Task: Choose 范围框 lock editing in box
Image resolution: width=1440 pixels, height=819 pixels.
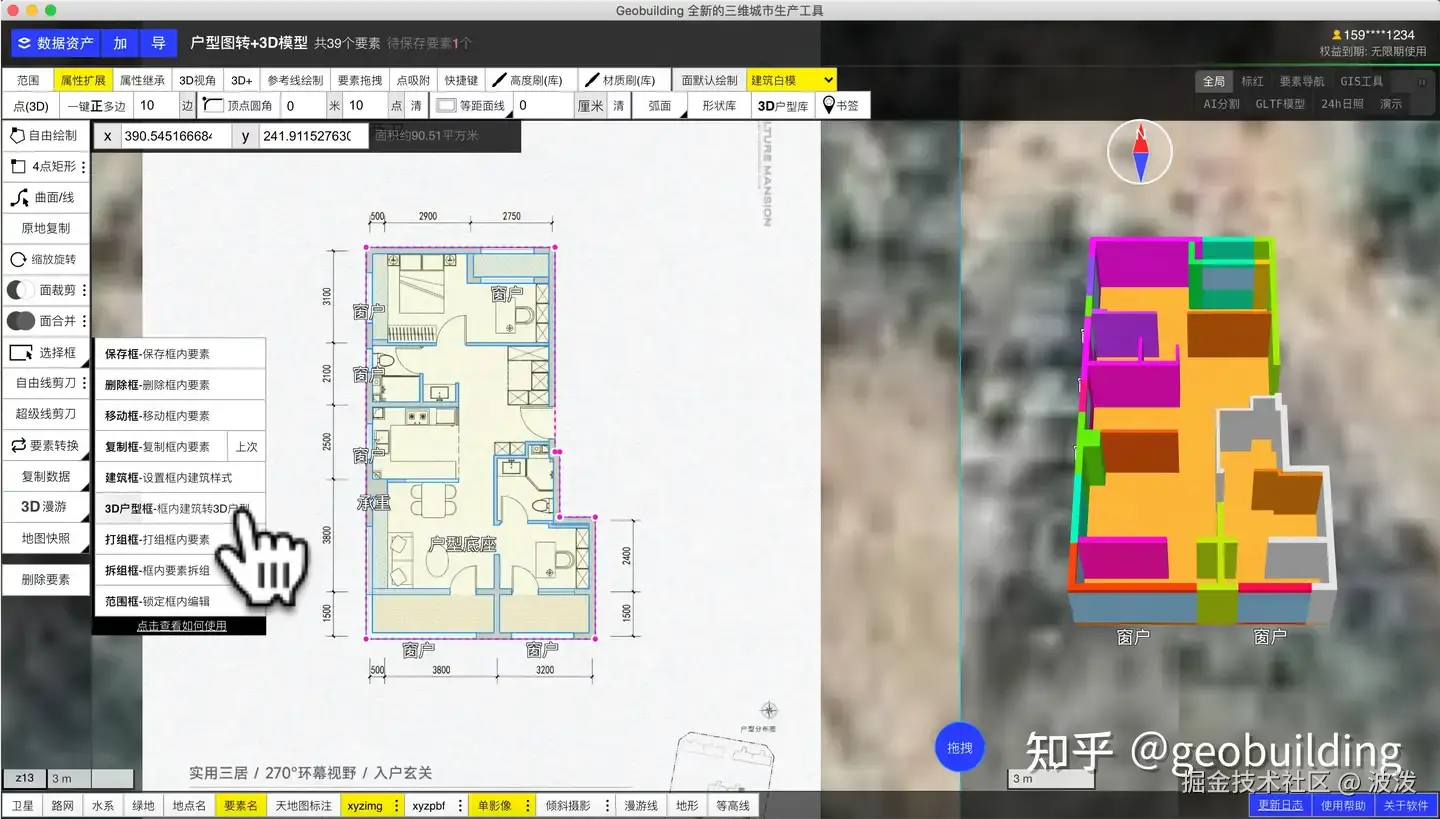Action: 180,601
